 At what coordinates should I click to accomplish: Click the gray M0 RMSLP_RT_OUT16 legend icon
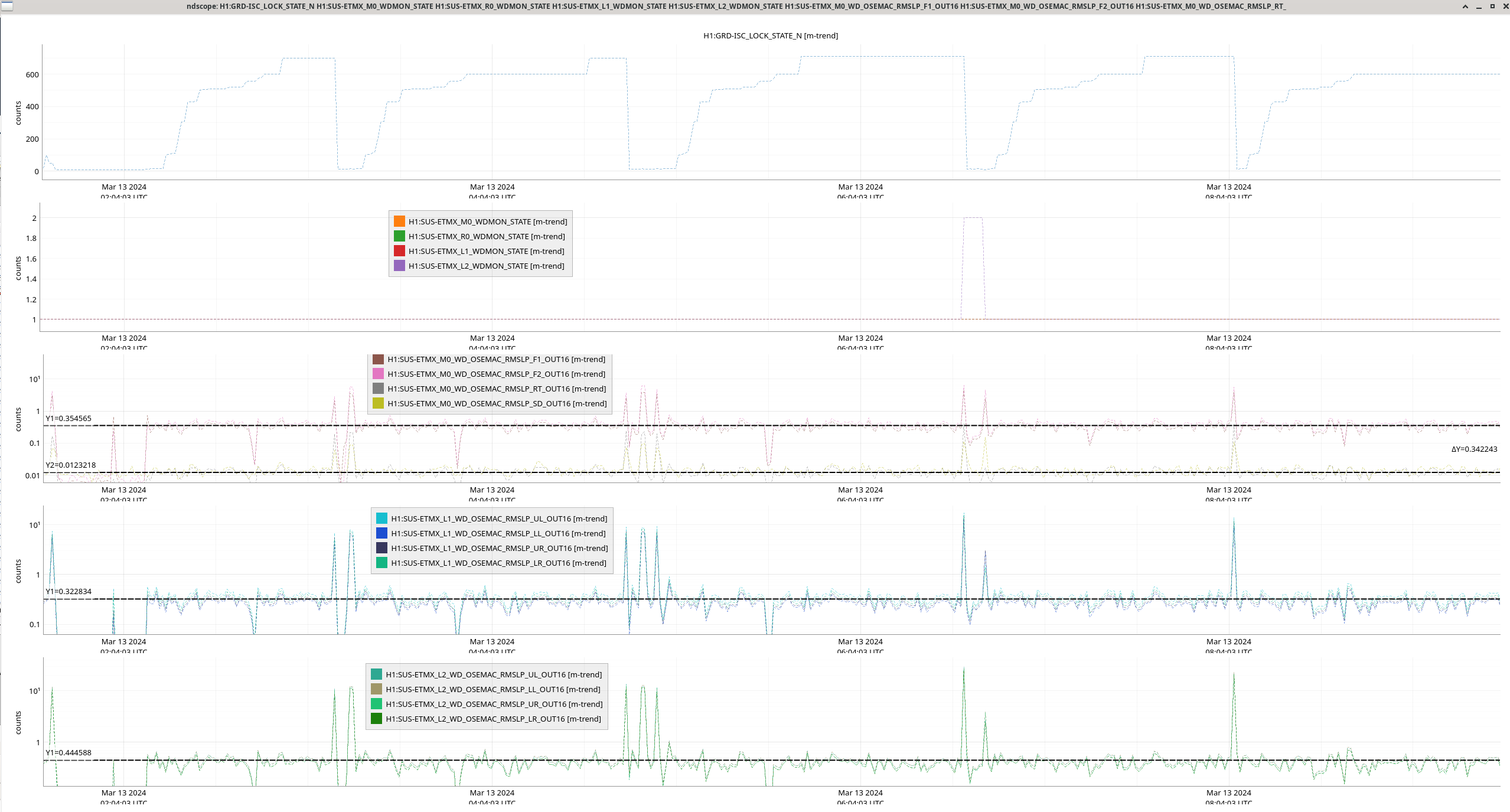(378, 389)
